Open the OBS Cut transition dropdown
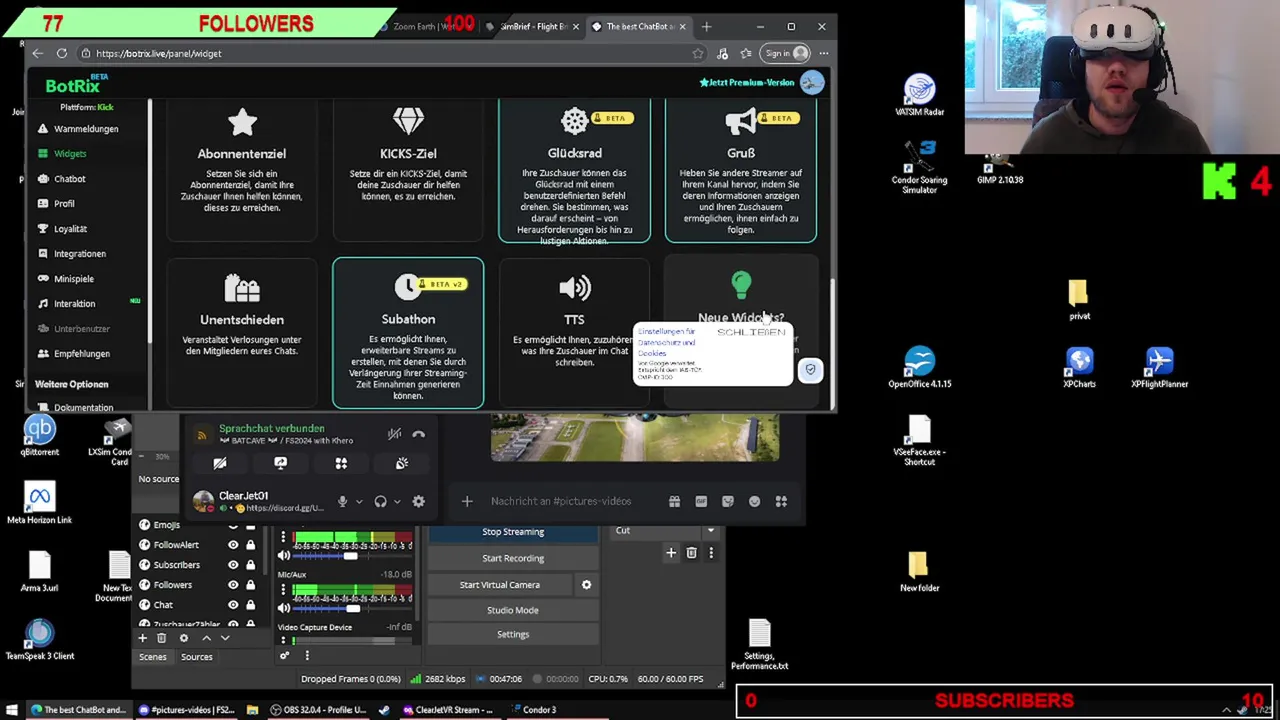Screen dimensions: 1280x720 (x=665, y=531)
